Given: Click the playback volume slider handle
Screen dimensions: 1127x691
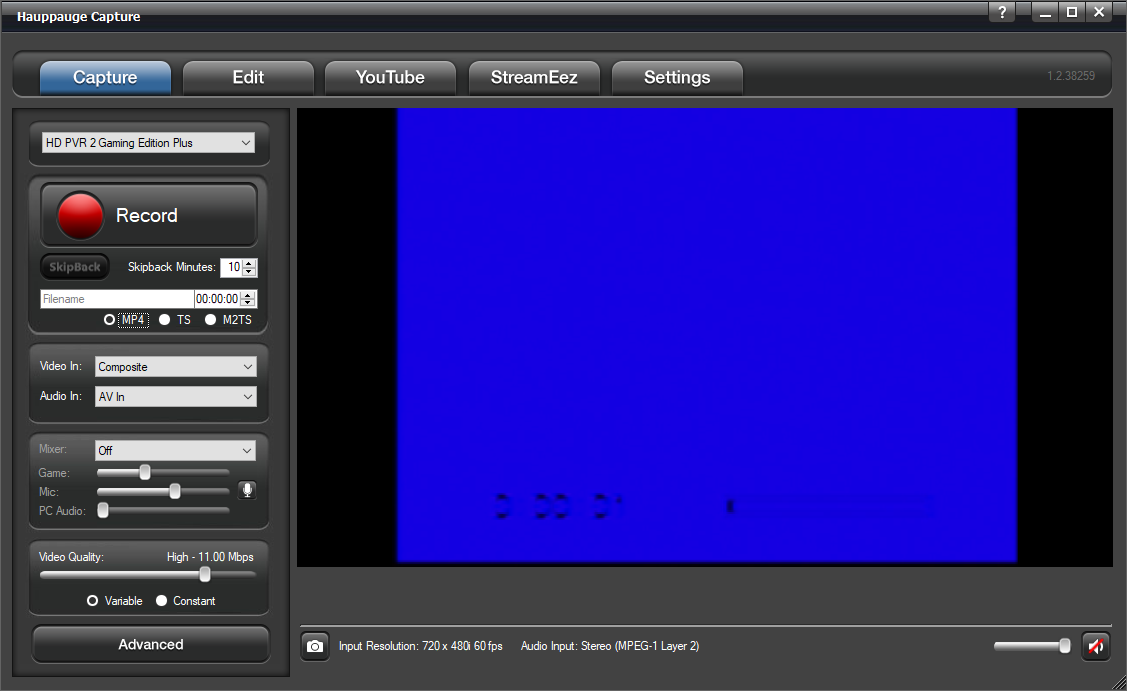Looking at the screenshot, I should (x=1064, y=646).
